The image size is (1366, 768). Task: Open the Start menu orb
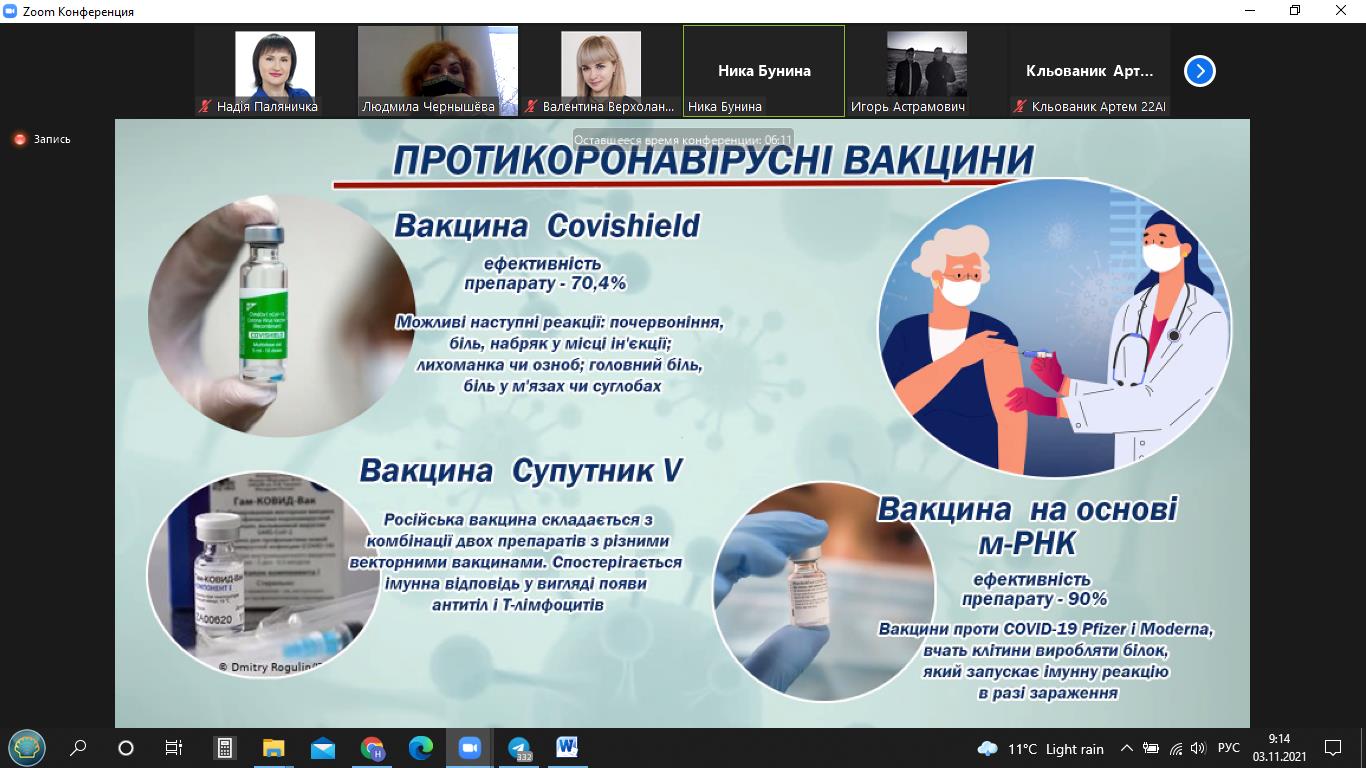tap(26, 747)
